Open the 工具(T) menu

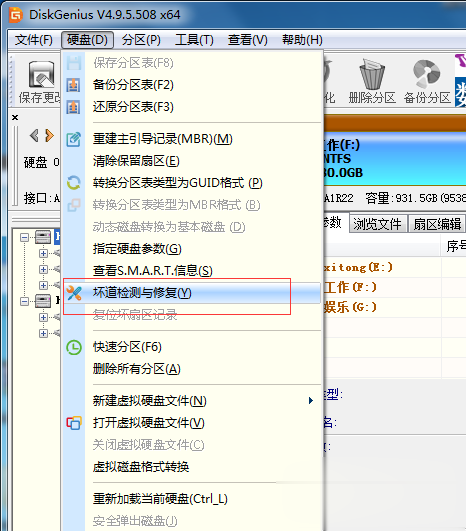coord(194,40)
